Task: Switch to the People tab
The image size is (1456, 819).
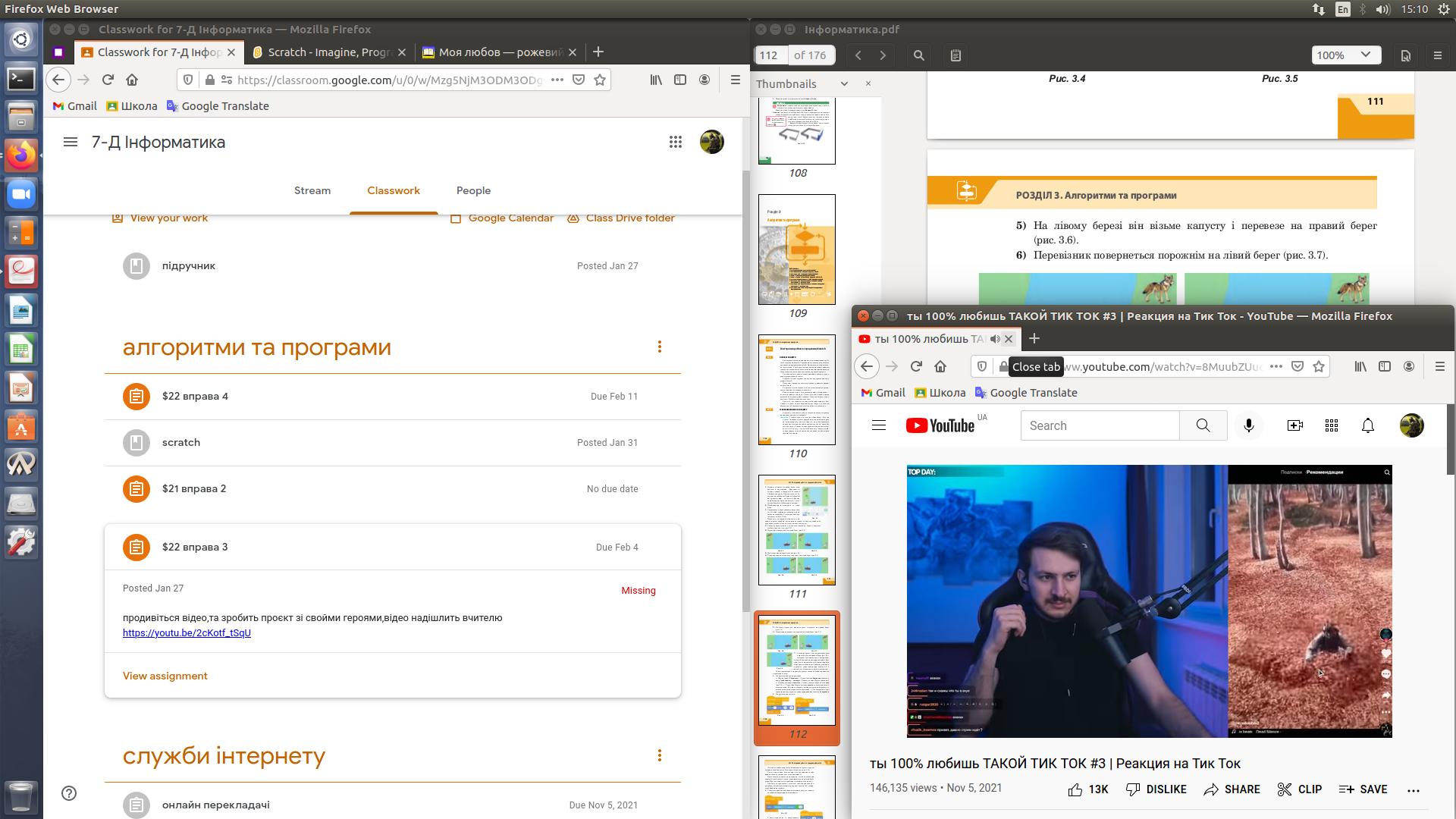Action: 473,191
